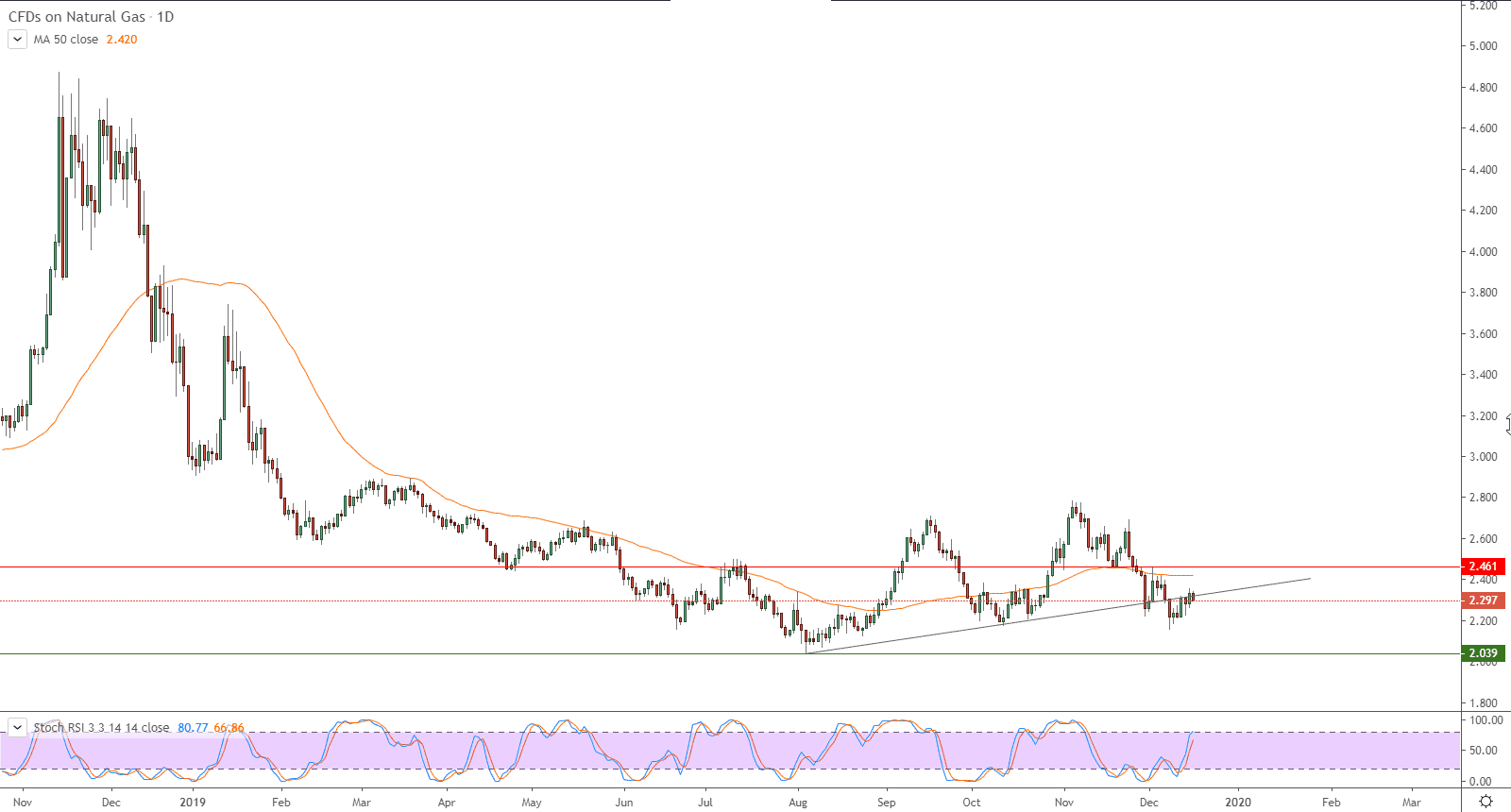Collapse the MA 50 indicator legend chevron
1511x812 pixels.
(x=17, y=40)
